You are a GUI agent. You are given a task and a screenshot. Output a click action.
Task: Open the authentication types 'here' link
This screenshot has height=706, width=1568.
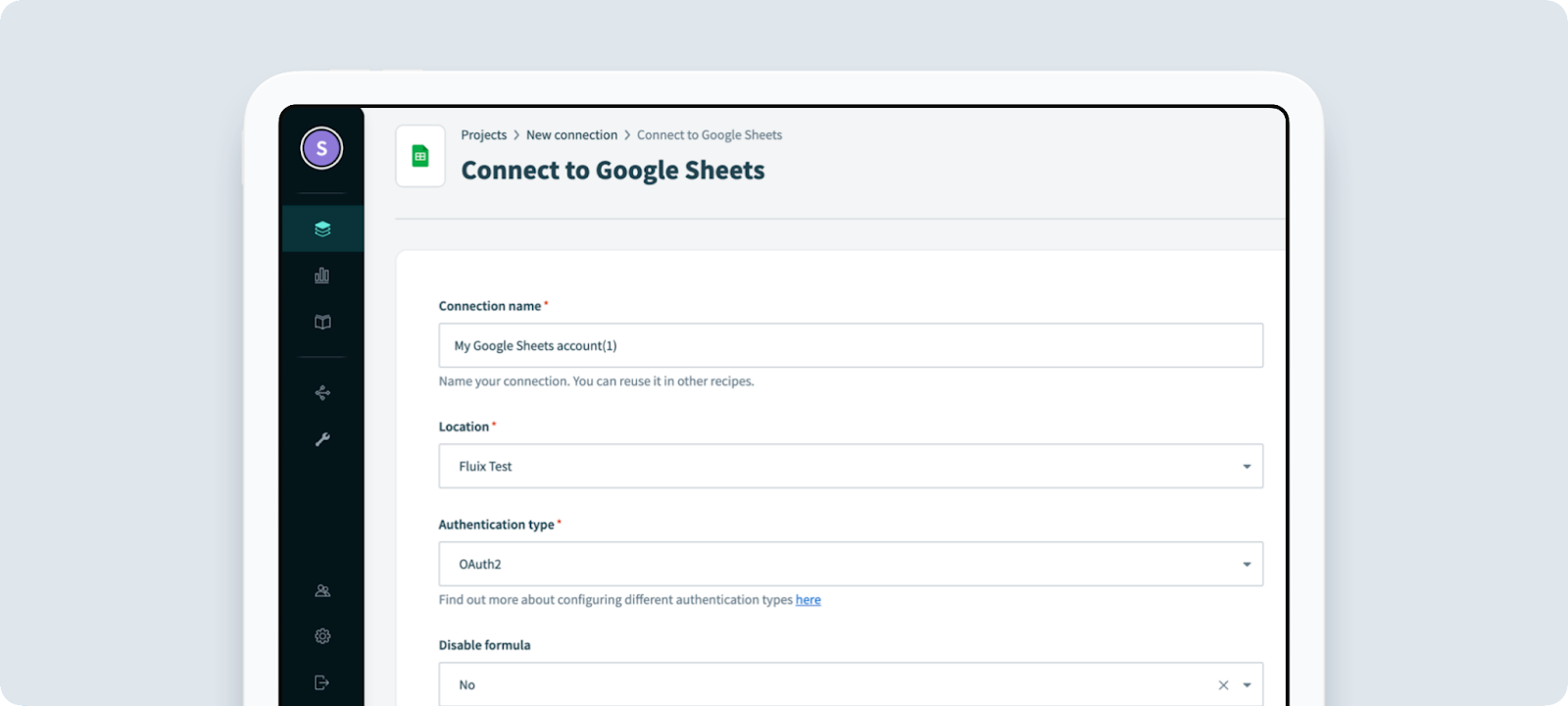point(808,600)
